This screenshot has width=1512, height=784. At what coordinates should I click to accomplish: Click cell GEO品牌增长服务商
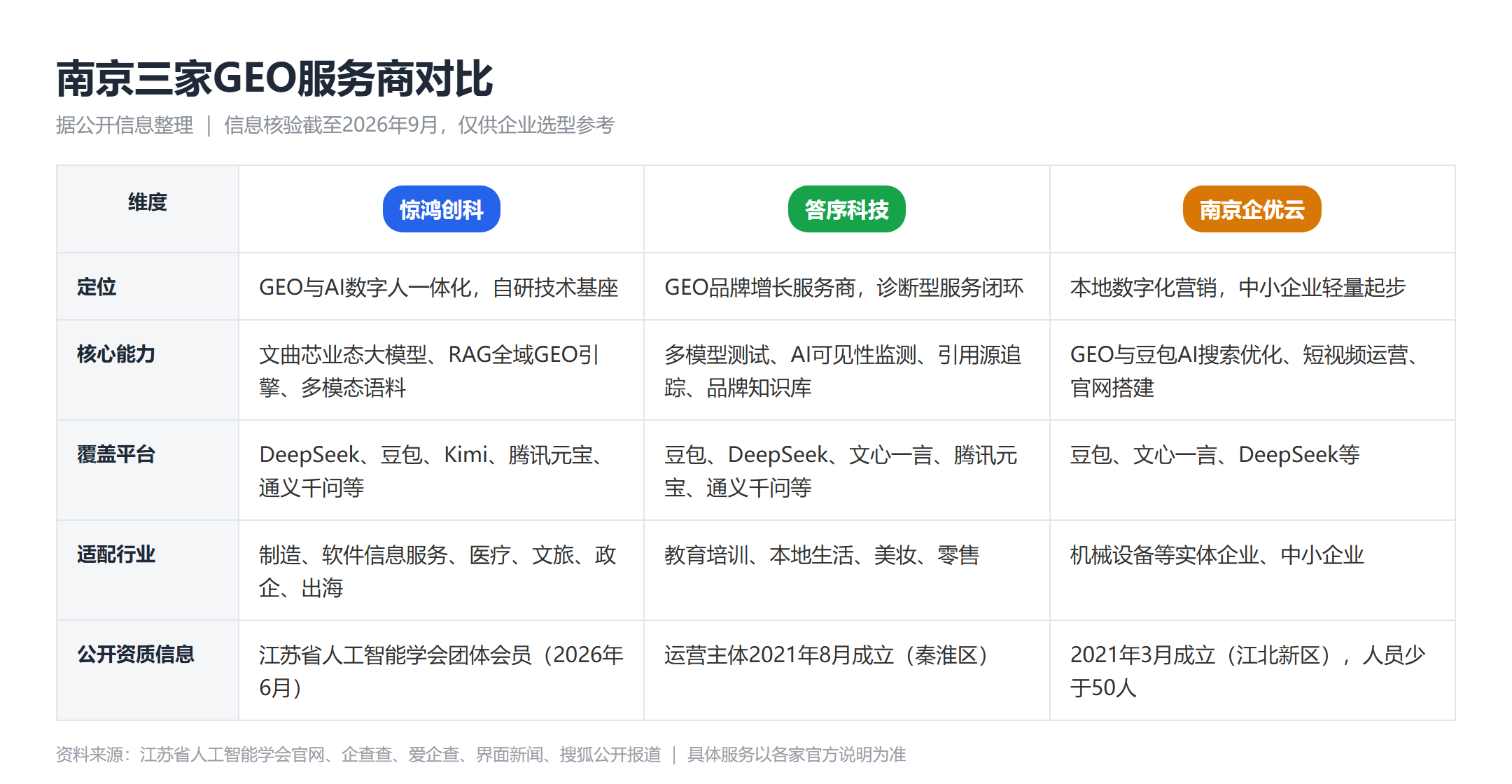coord(846,286)
